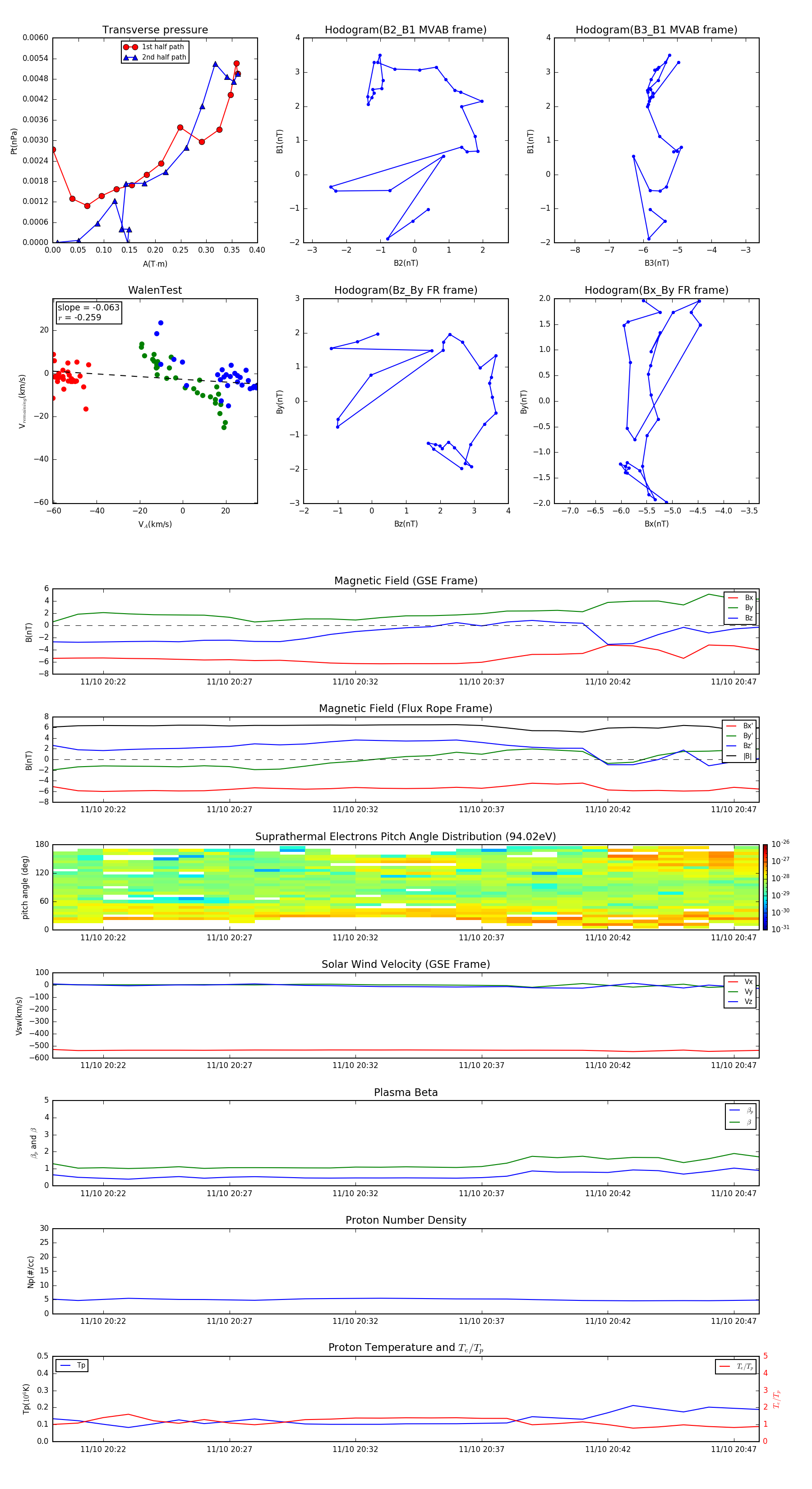Click the Plasma Beta legend box
The height and width of the screenshot is (1489, 812).
(740, 1116)
